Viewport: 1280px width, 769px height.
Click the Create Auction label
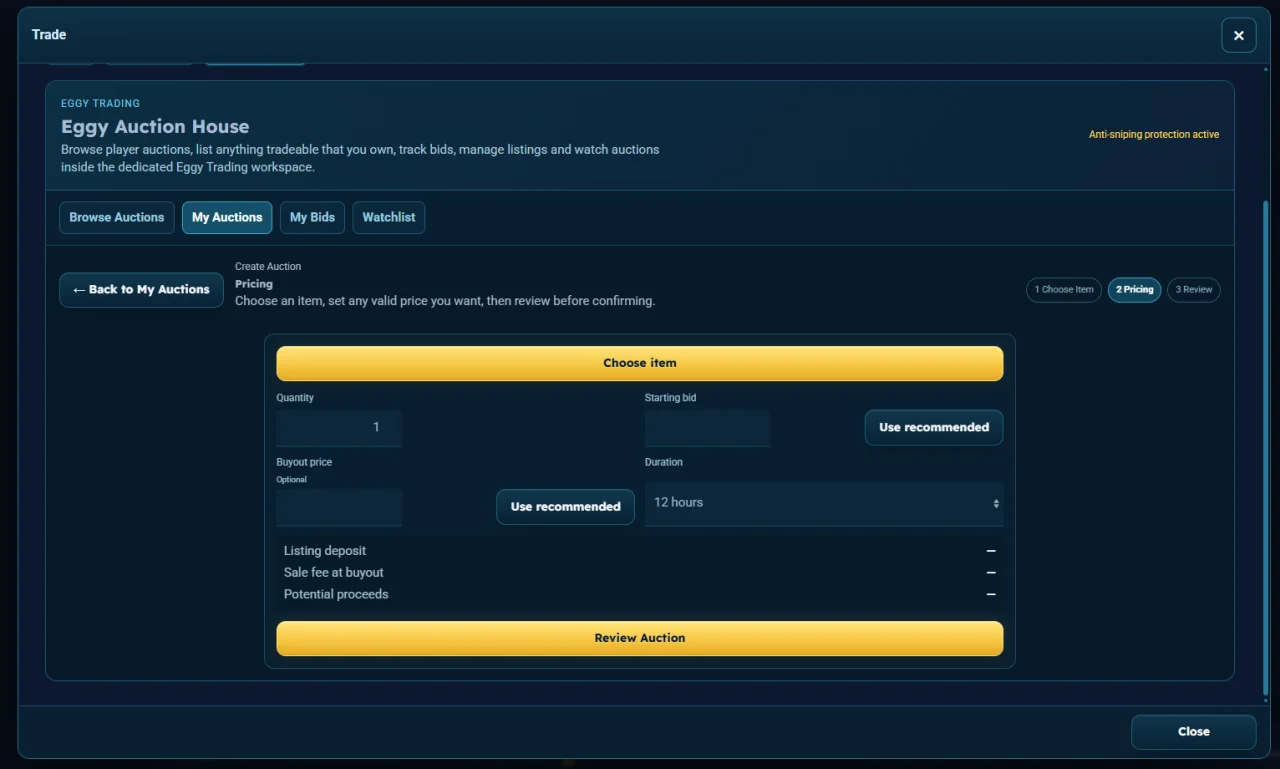268,267
